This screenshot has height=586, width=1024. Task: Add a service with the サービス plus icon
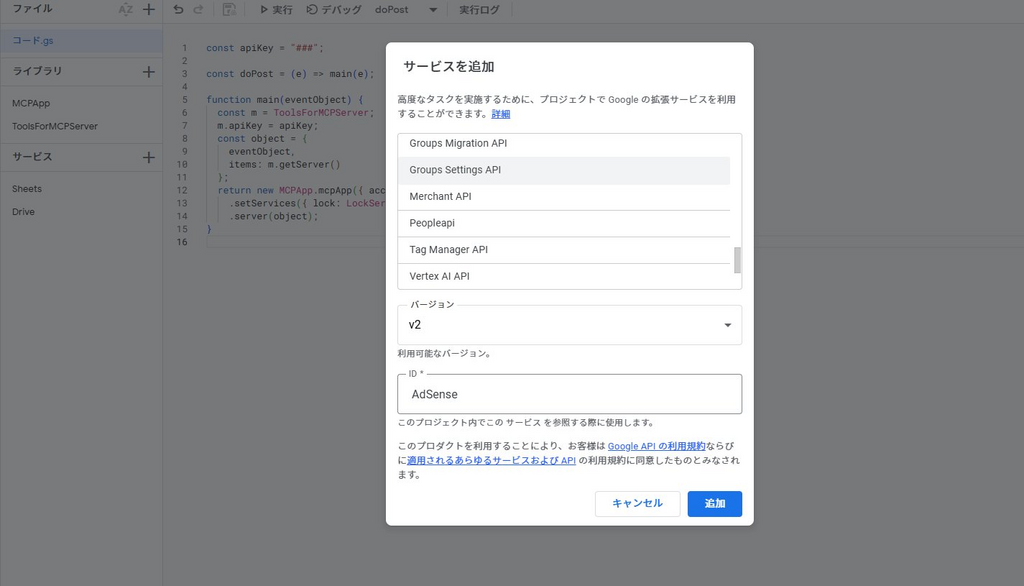[x=148, y=156]
